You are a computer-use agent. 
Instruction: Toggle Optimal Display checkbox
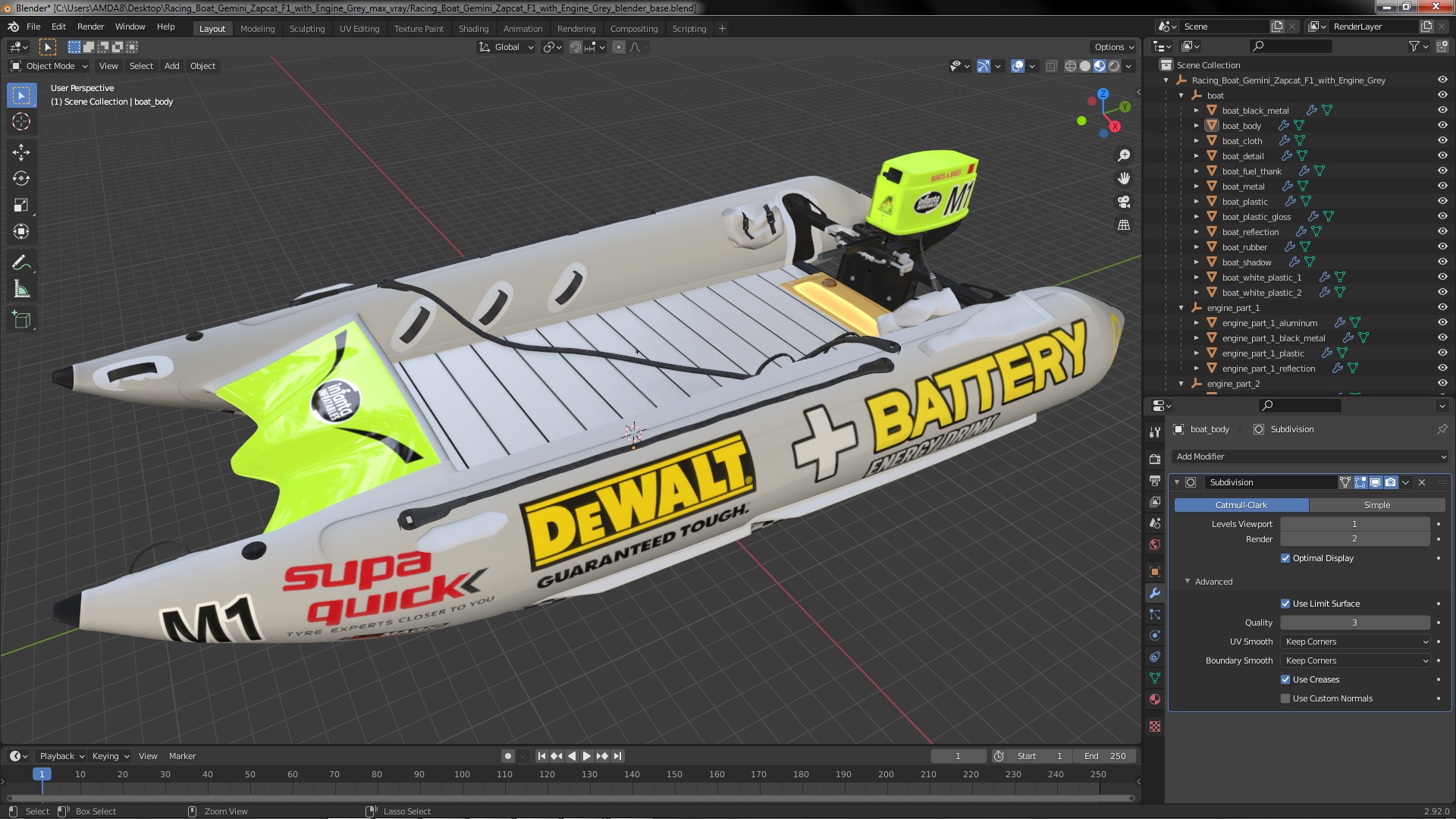1285,558
